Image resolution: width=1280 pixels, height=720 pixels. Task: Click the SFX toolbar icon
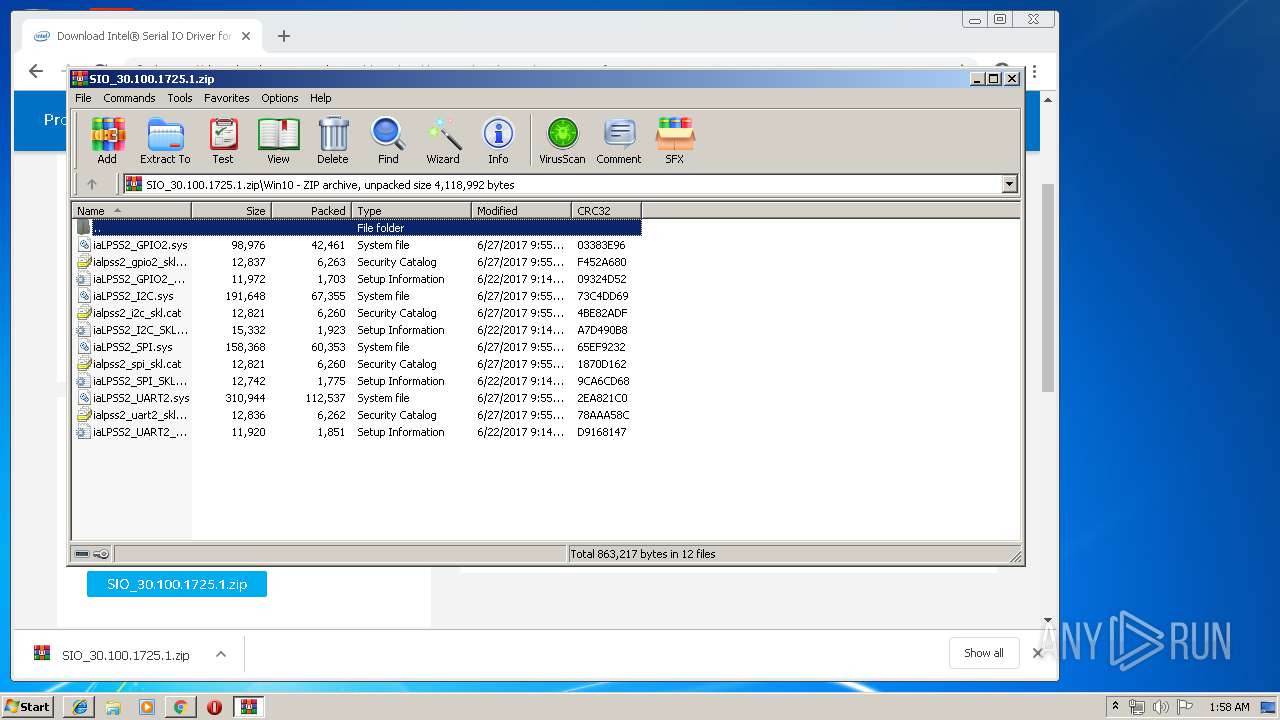tap(675, 140)
